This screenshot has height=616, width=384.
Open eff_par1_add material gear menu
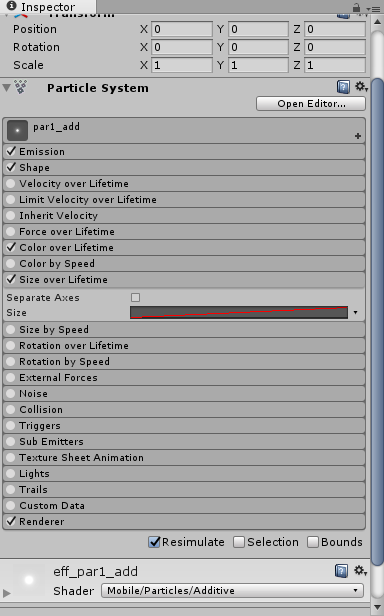point(360,570)
